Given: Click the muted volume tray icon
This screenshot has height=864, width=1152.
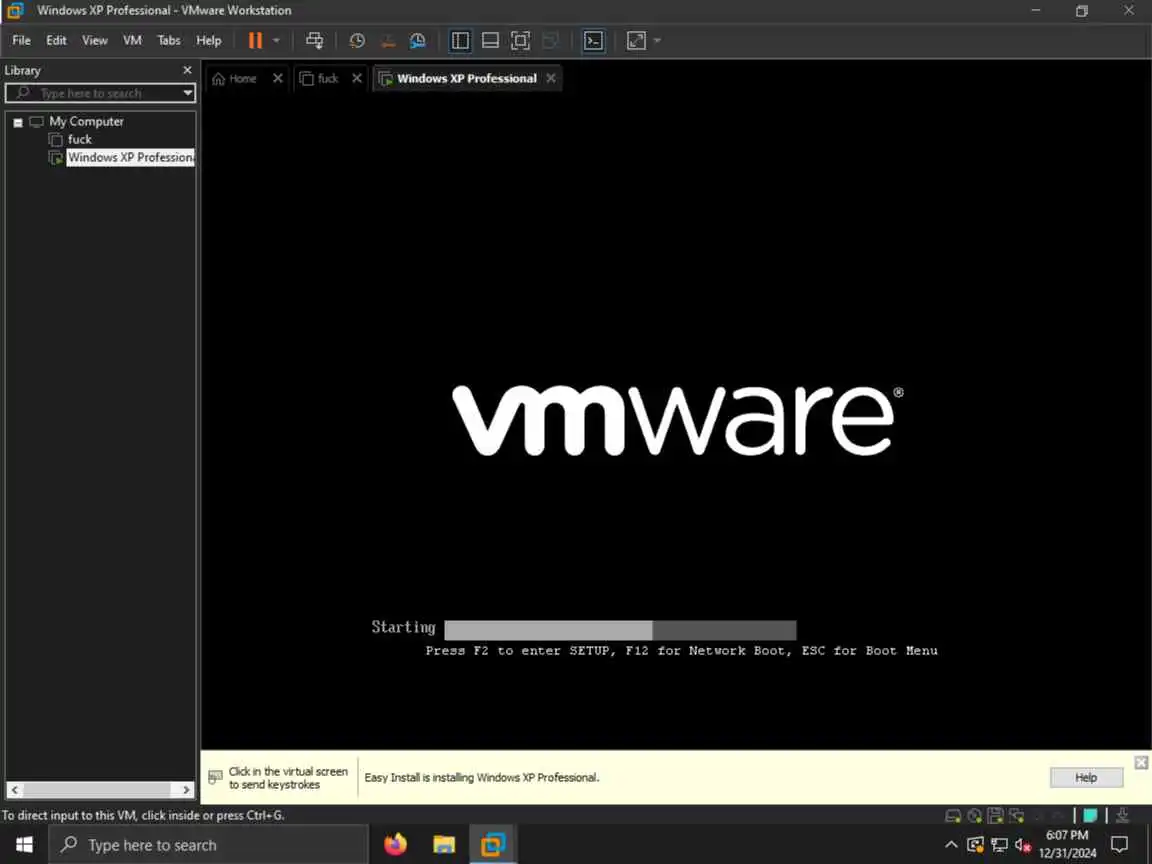Looking at the screenshot, I should pyautogui.click(x=1023, y=845).
